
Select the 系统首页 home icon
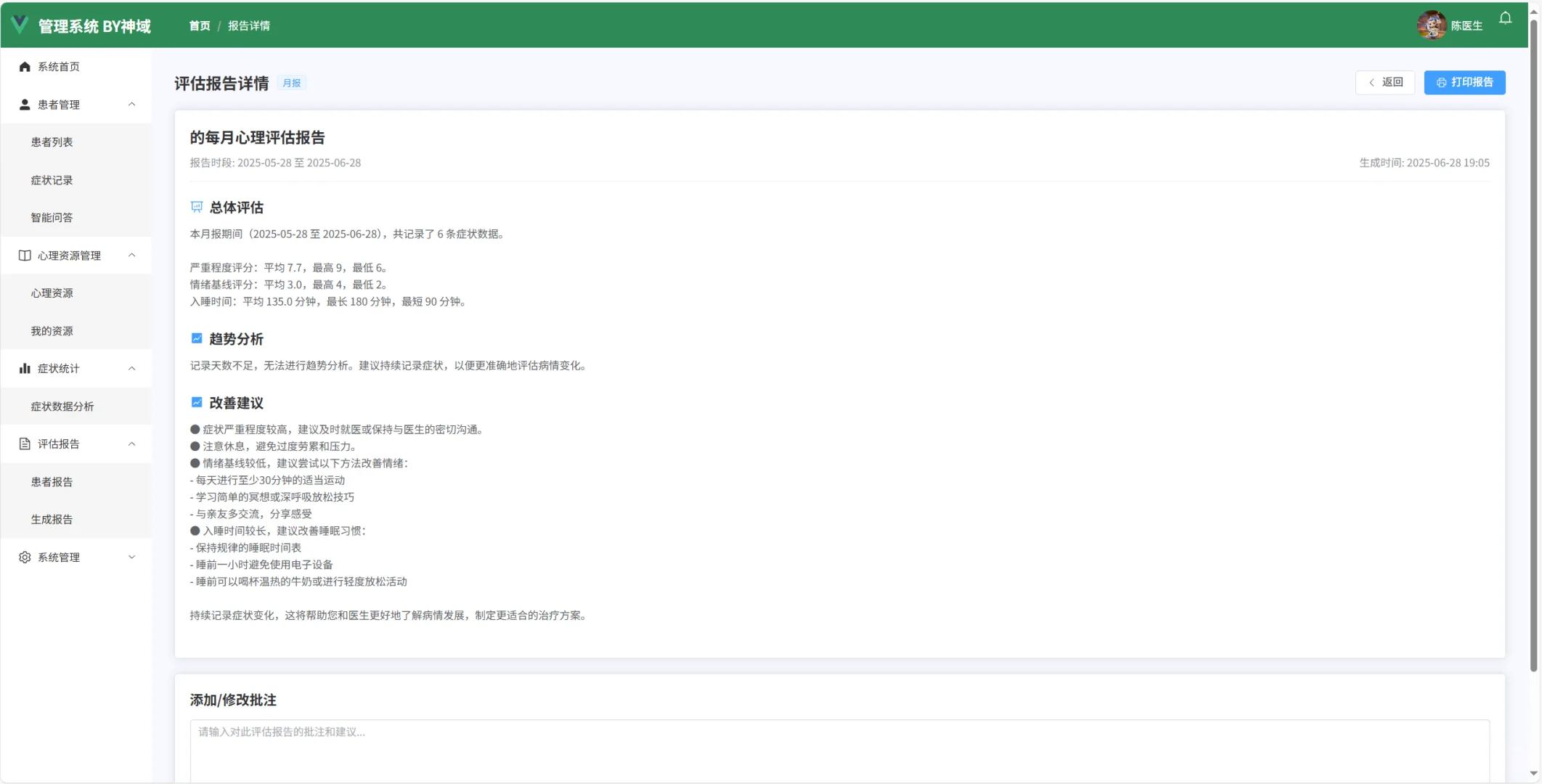tap(24, 66)
